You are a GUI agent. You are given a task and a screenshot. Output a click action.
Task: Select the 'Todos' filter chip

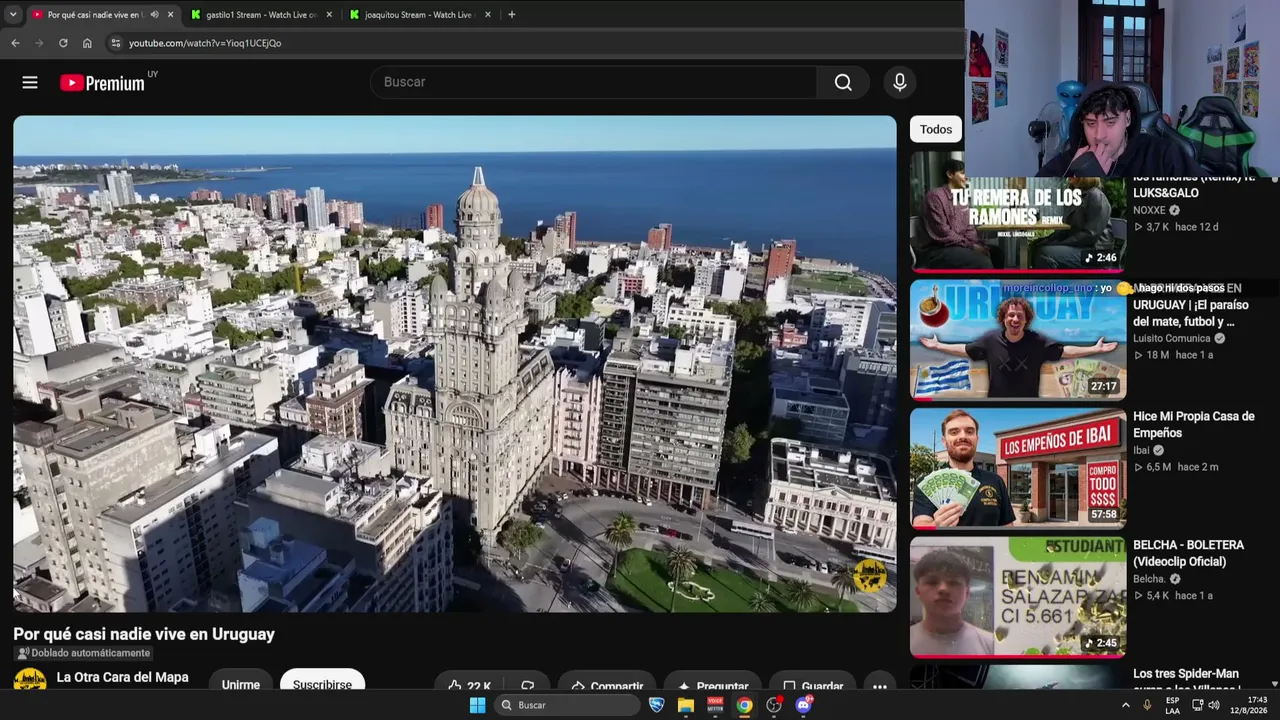936,129
